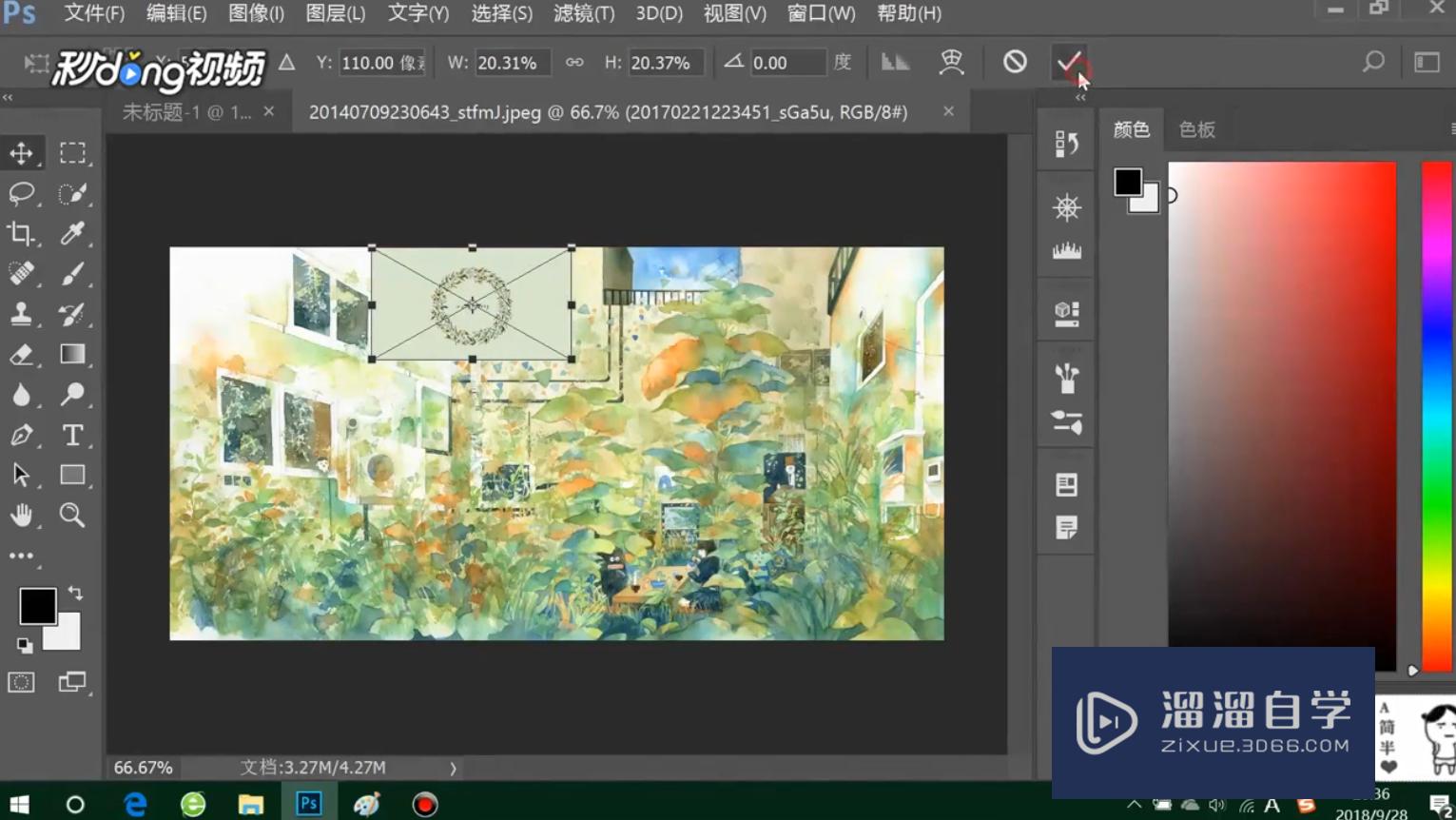Toggle warp mode for the transform
The width and height of the screenshot is (1456, 820).
(951, 62)
